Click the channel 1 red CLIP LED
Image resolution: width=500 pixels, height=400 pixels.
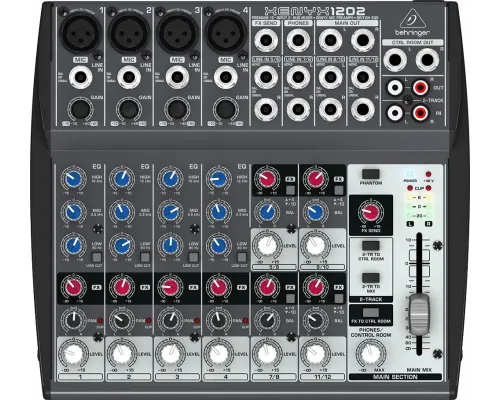(100, 321)
